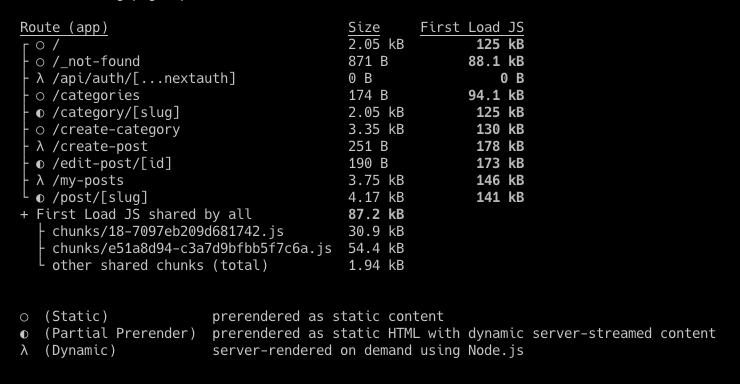Click the Partial Prerender legend half-circle symbol
This screenshot has width=740, height=384.
[x=24, y=334]
